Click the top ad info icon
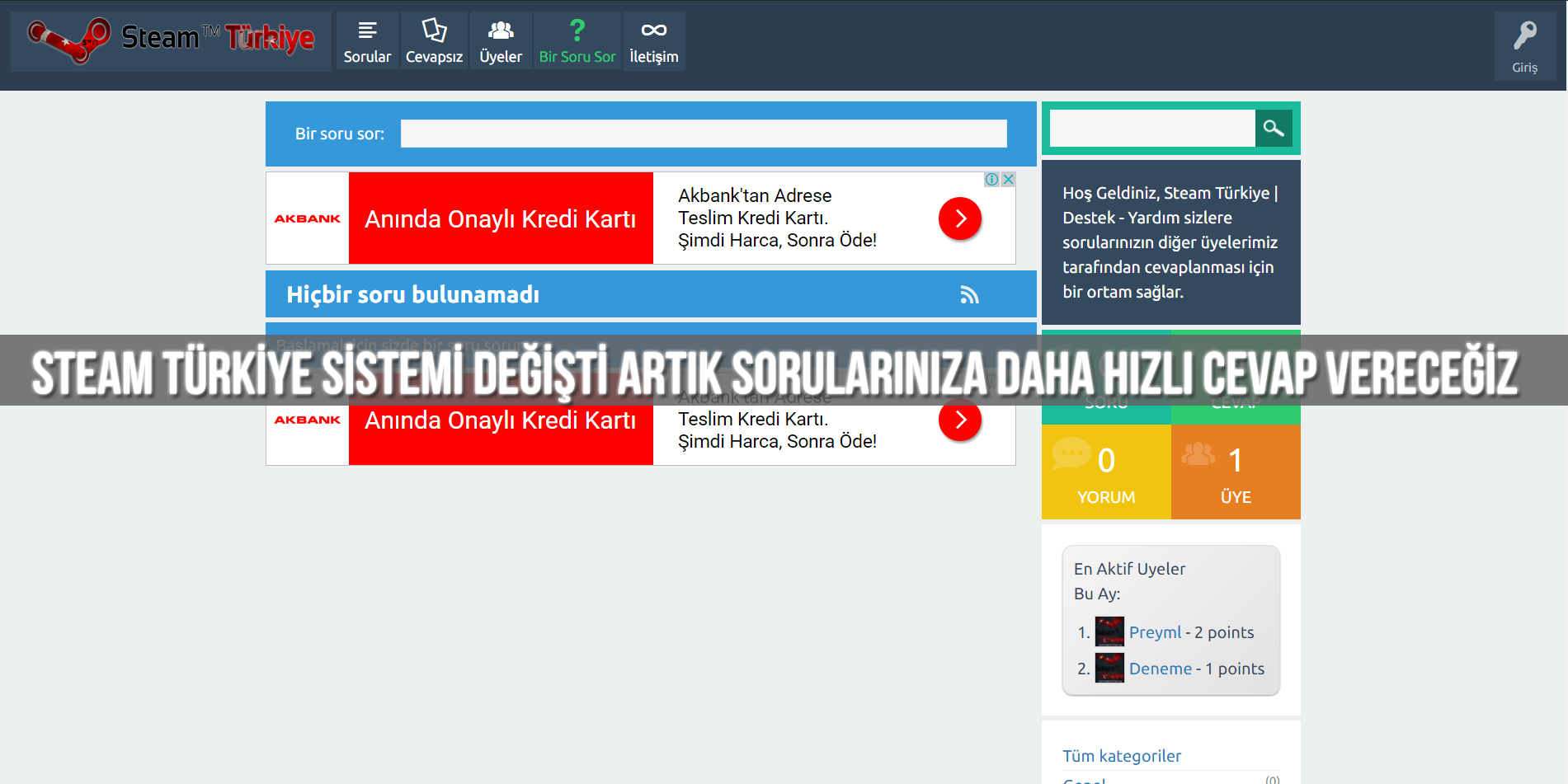 (992, 180)
